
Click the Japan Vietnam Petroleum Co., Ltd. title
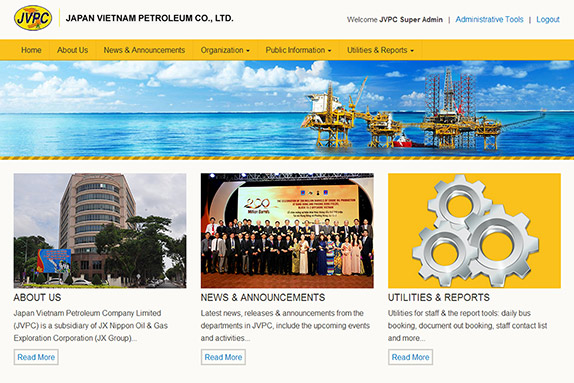(149, 18)
